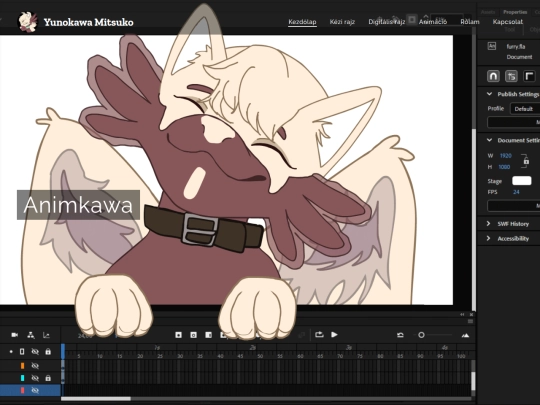Click the reset timeline zoom icon
Viewport: 540px width, 405px height.
(400, 335)
